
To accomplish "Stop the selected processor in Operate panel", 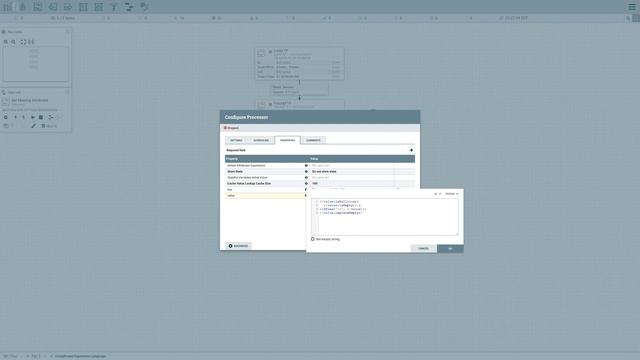I will [x=41, y=117].
